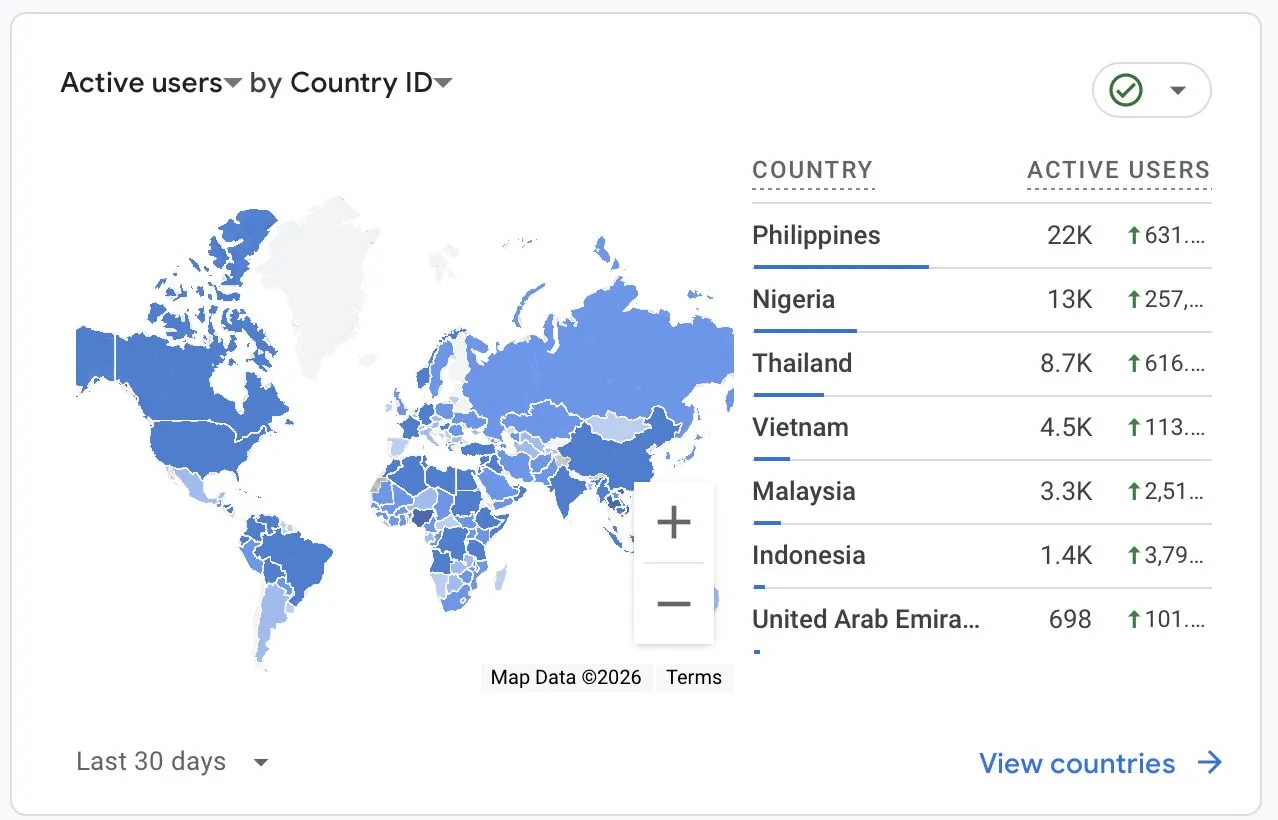Click the arrow icon beside View countries
The height and width of the screenshot is (820, 1278).
coord(1210,763)
